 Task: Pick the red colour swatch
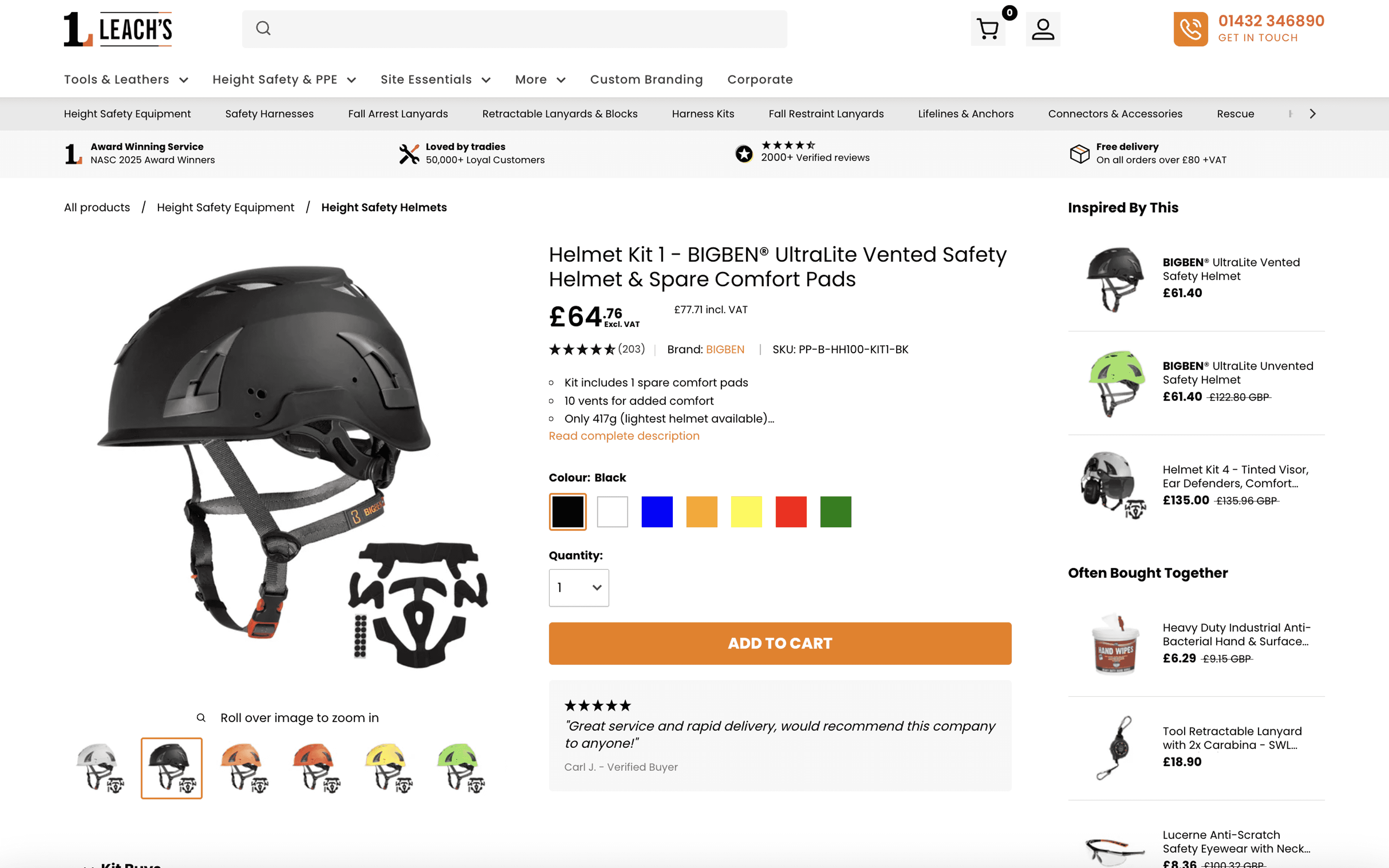tap(790, 511)
